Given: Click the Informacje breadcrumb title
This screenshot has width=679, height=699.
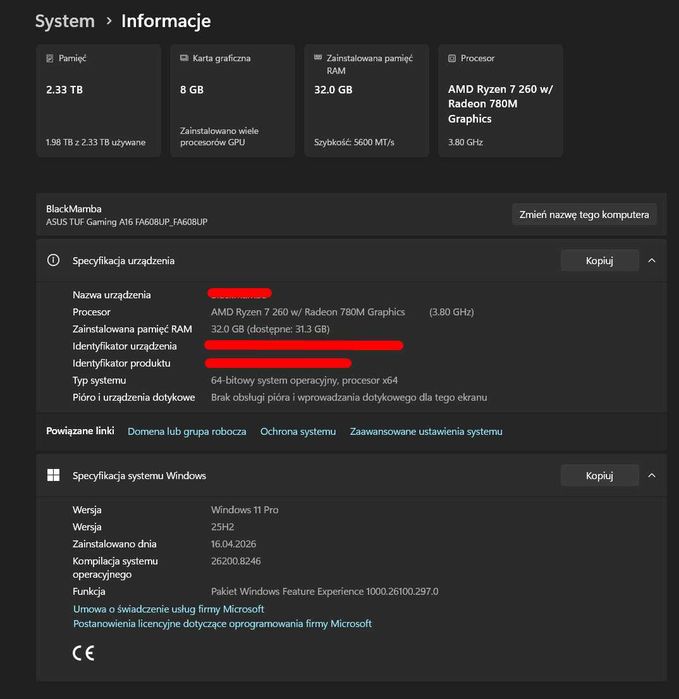Looking at the screenshot, I should [x=166, y=21].
